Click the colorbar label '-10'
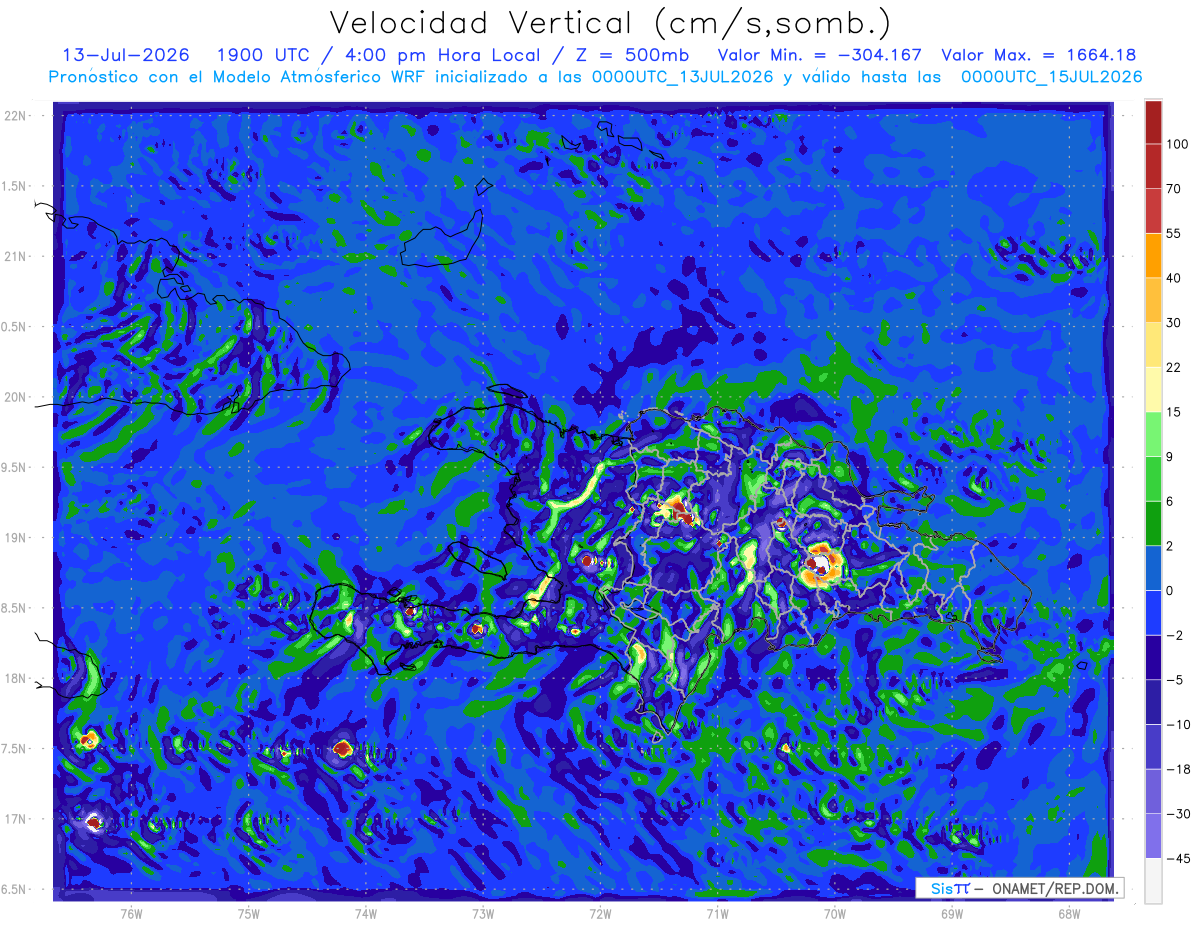This screenshot has height=927, width=1200. click(1177, 725)
